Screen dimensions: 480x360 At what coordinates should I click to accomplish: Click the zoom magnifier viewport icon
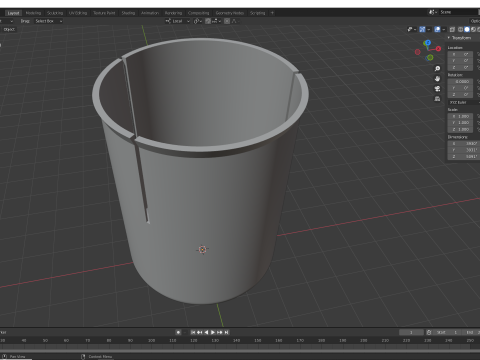pos(437,68)
